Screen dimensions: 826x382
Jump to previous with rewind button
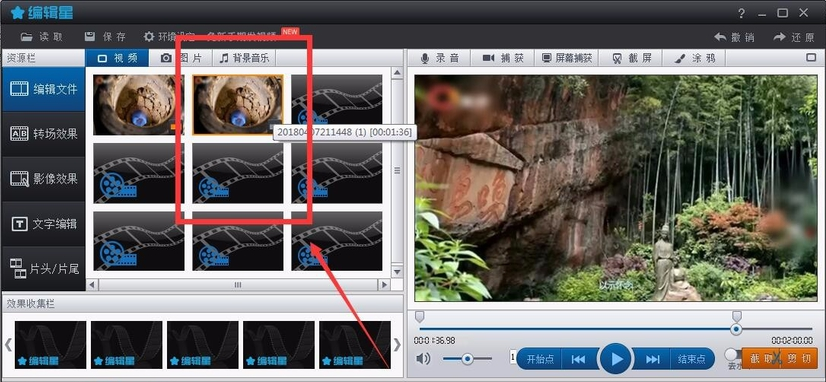pos(578,359)
